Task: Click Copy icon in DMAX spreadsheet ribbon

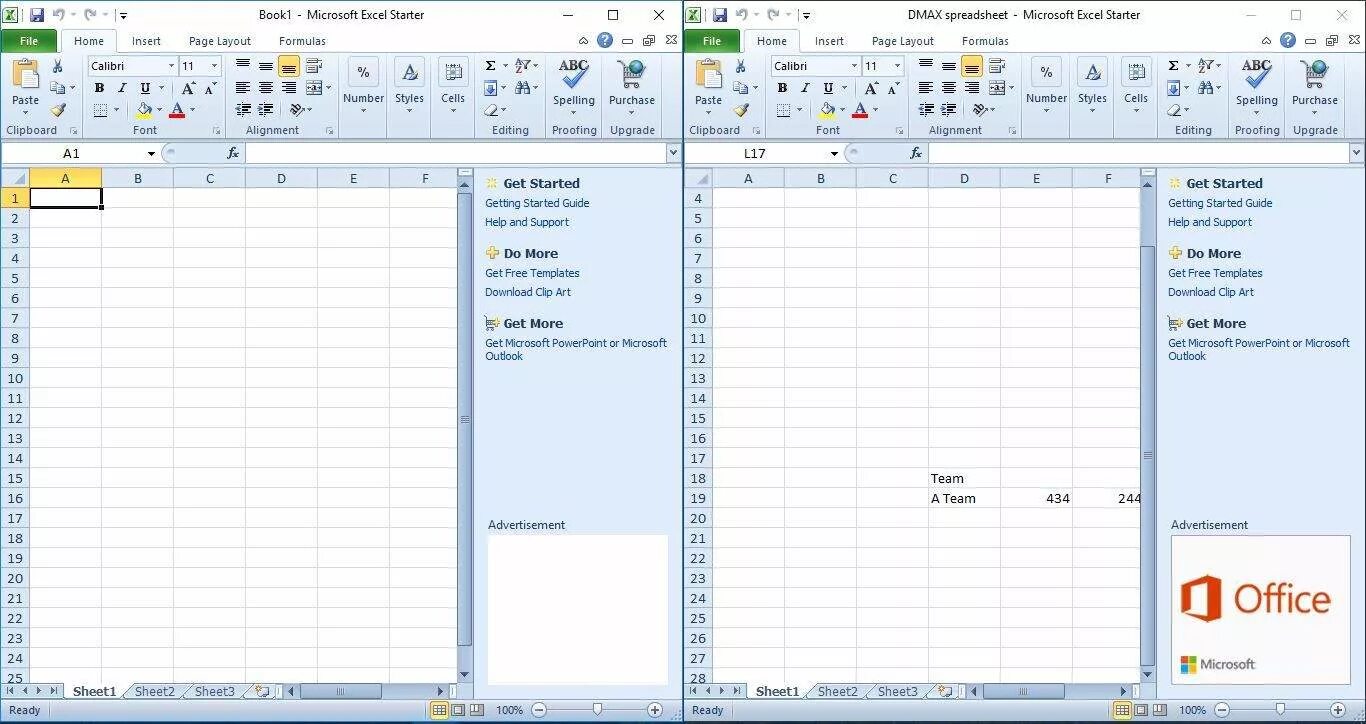Action: pos(739,88)
